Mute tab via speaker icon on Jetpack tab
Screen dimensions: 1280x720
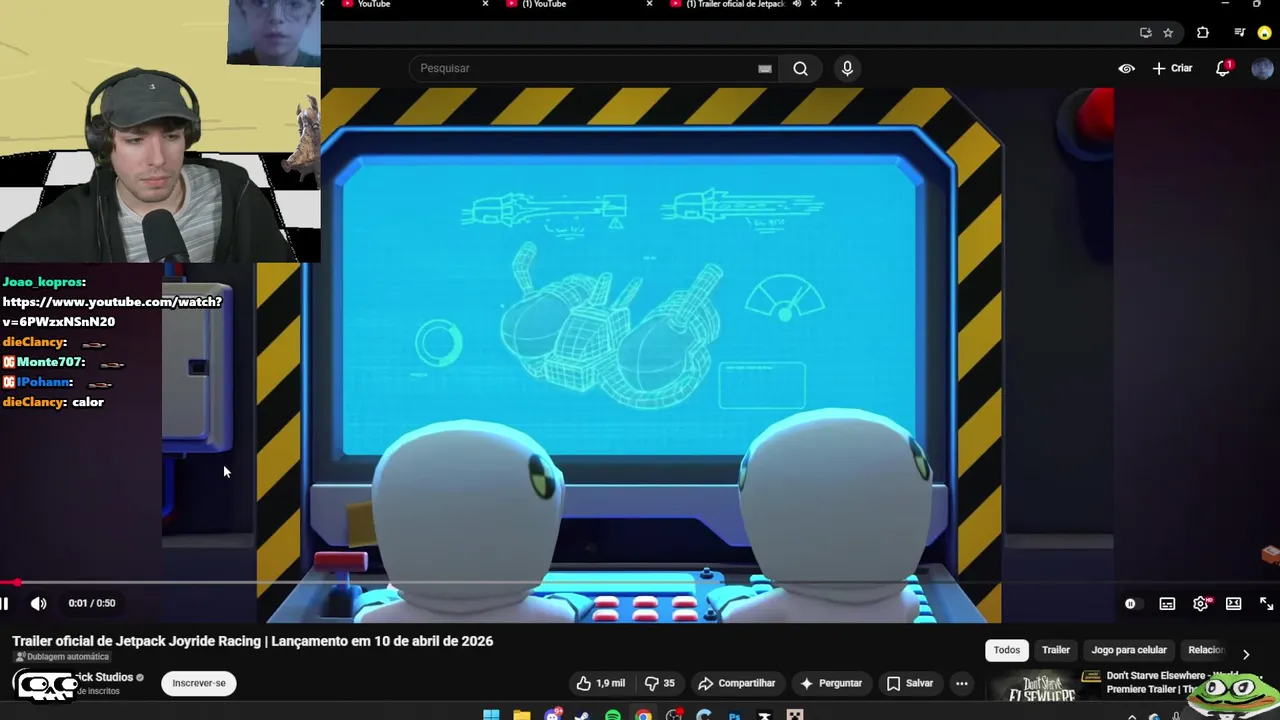(x=797, y=4)
